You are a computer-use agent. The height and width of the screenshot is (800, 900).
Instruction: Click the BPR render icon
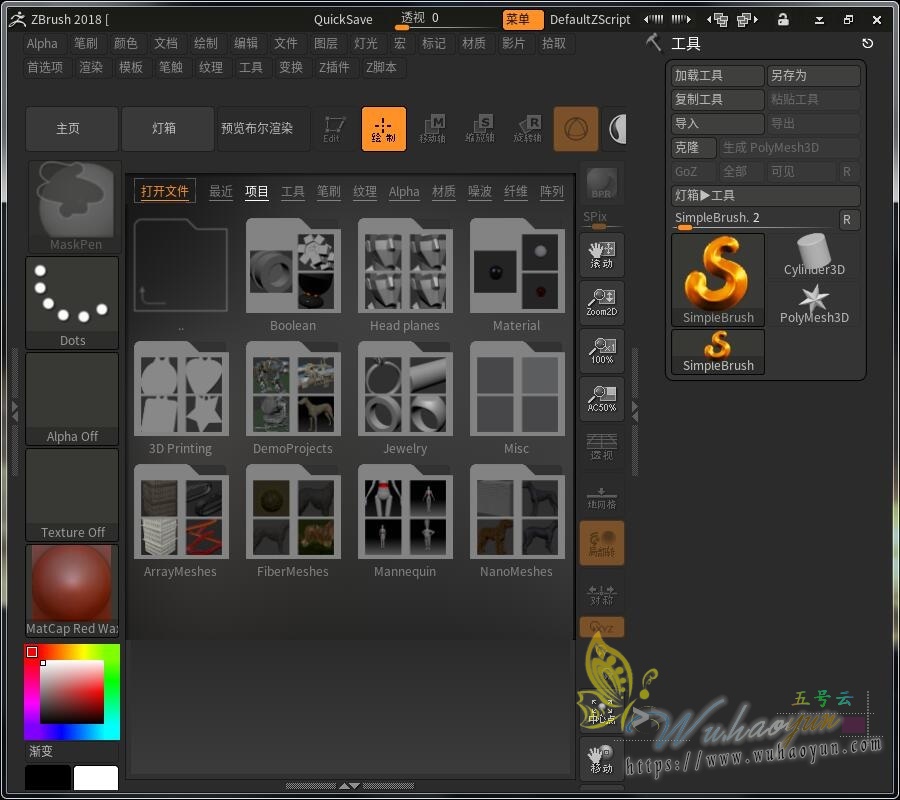(x=602, y=184)
